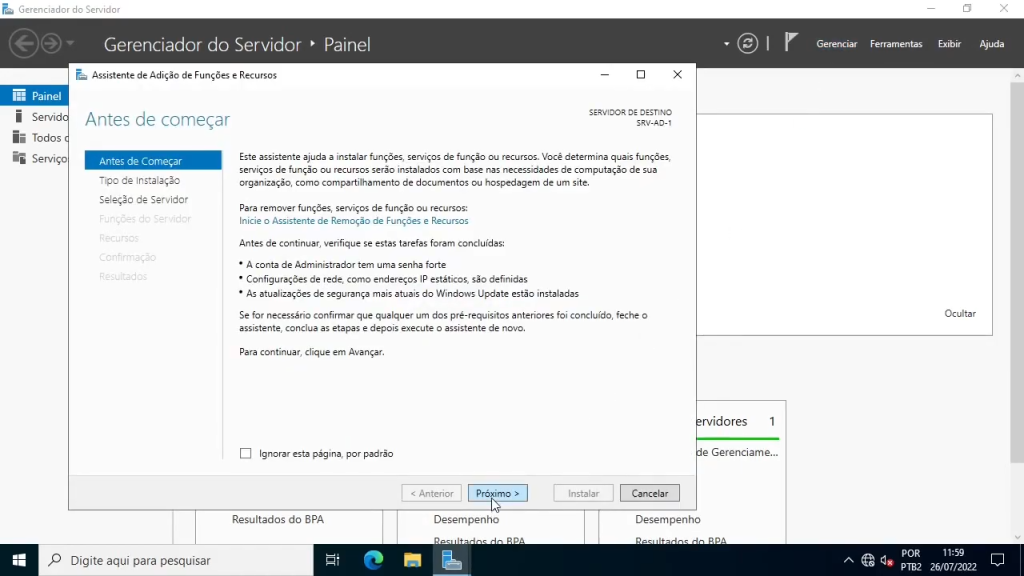Select the Antes de Começar wizard step
Viewport: 1024px width, 576px height.
point(153,161)
